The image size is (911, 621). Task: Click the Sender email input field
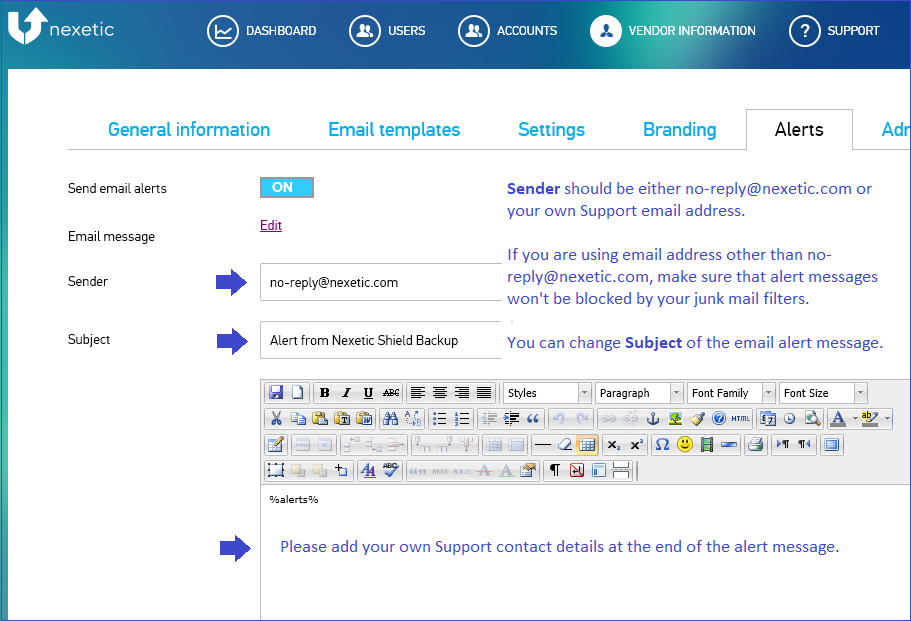[381, 282]
